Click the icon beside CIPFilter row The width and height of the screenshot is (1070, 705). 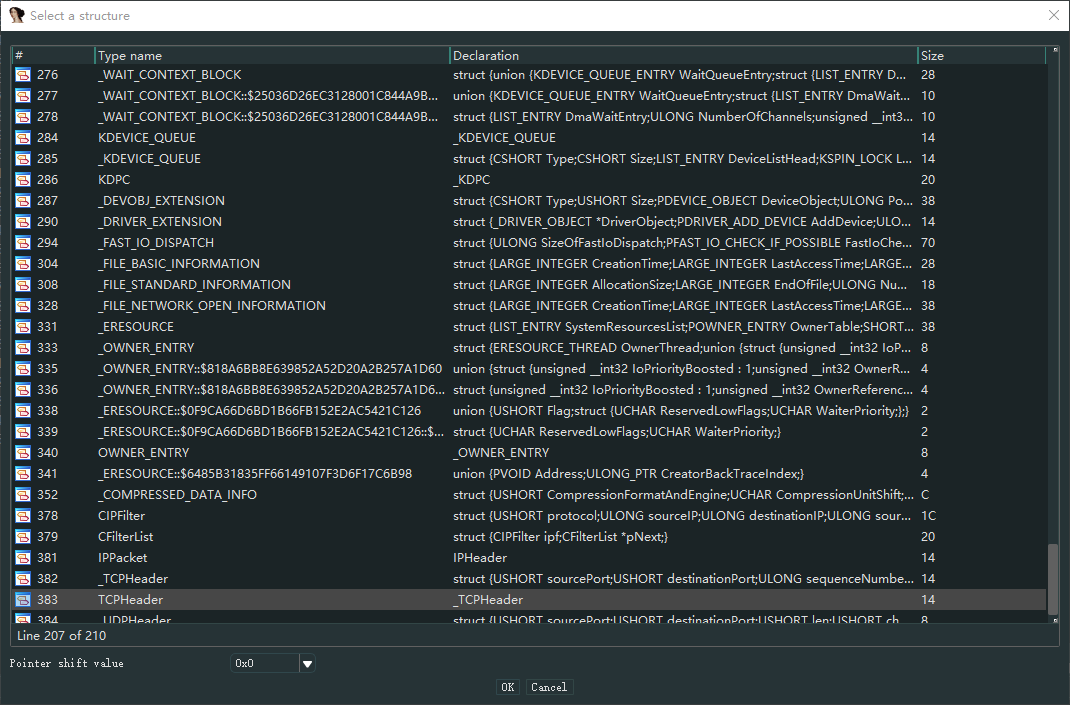coord(23,516)
